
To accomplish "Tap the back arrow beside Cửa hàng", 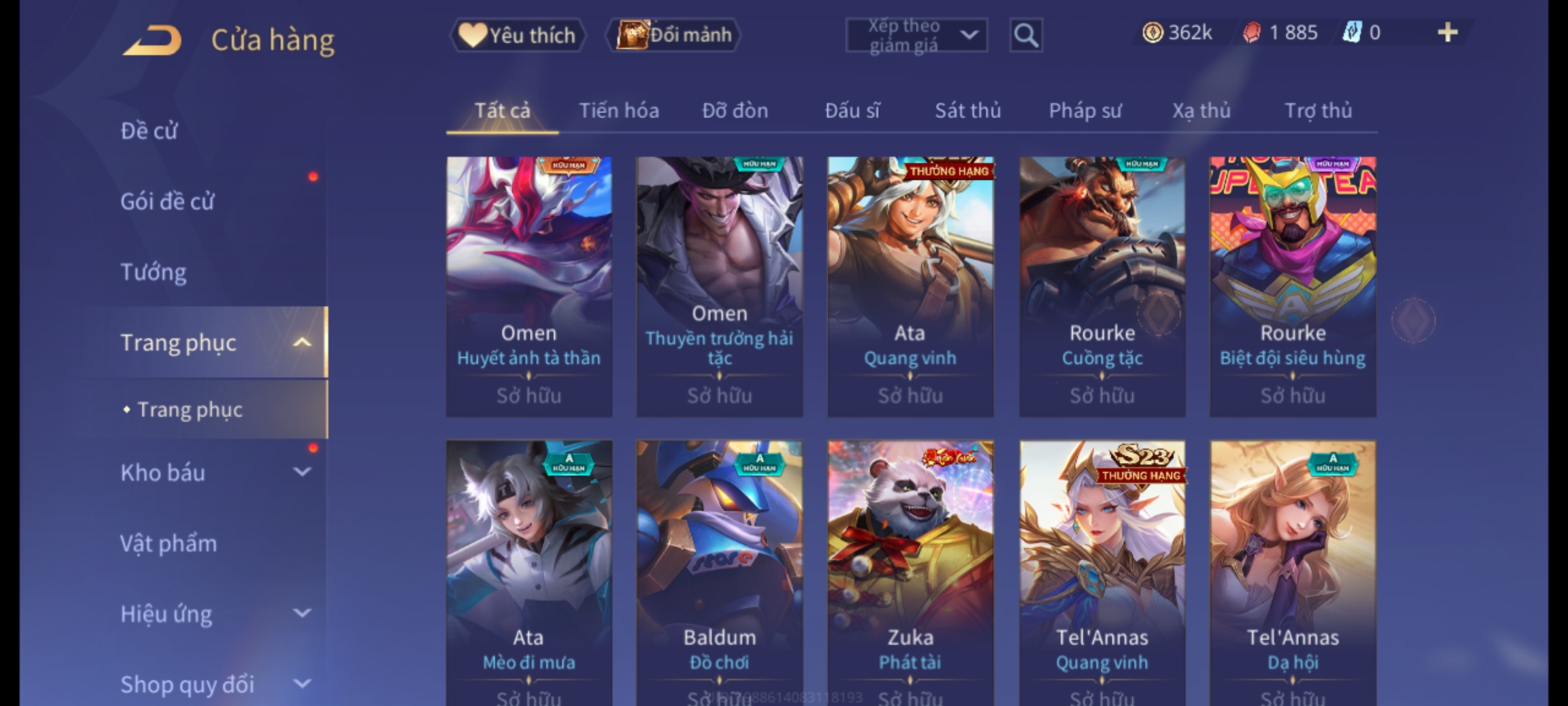I will pos(152,40).
